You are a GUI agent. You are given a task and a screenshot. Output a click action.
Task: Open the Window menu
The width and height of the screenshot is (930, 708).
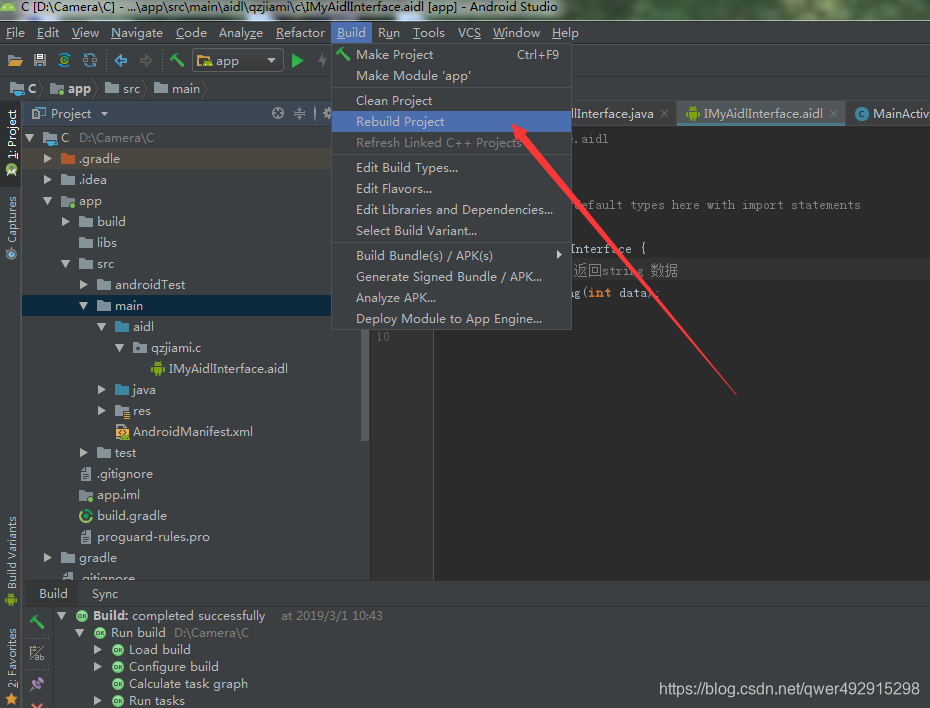pyautogui.click(x=516, y=33)
